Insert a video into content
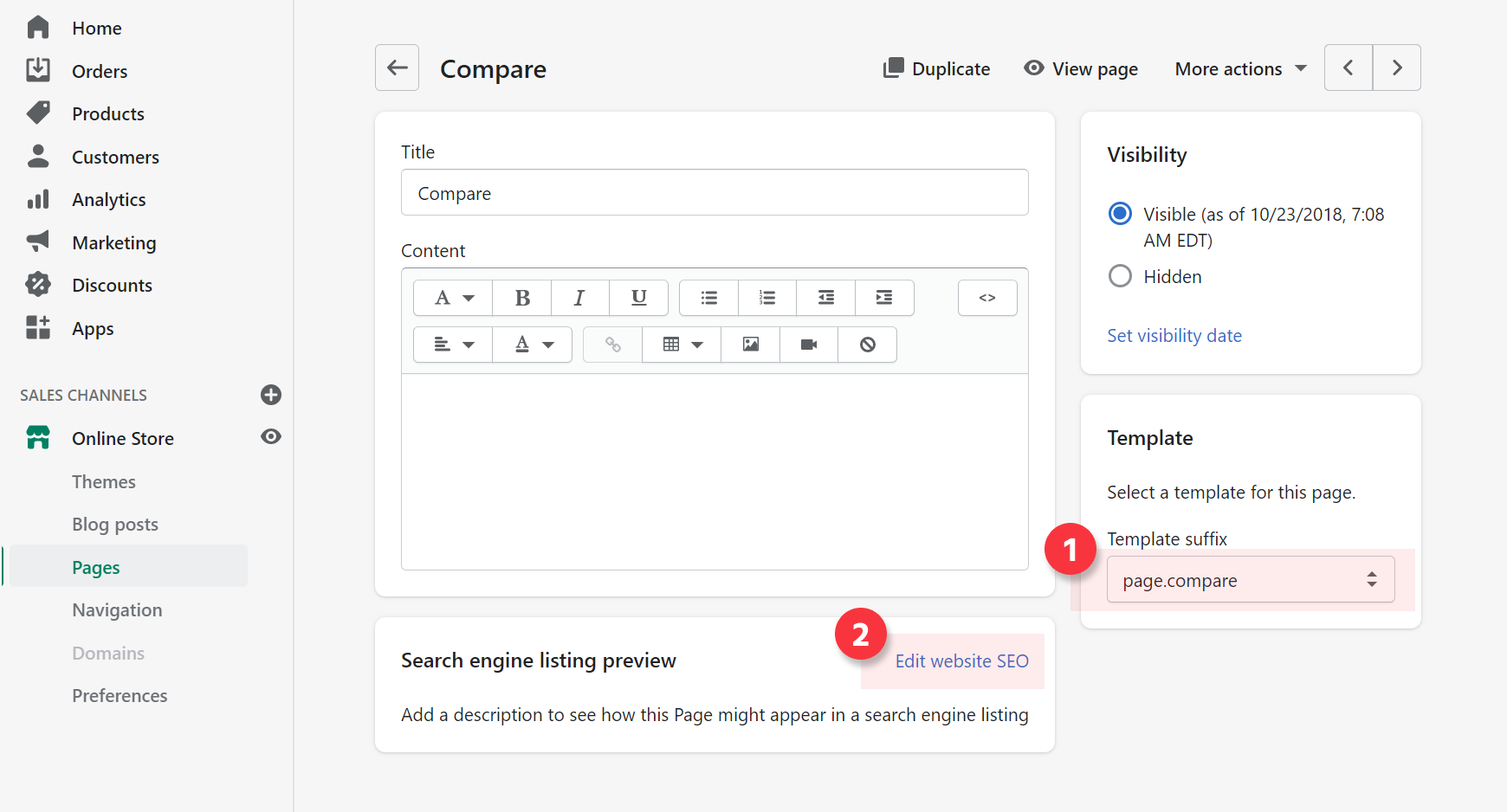 coord(809,345)
